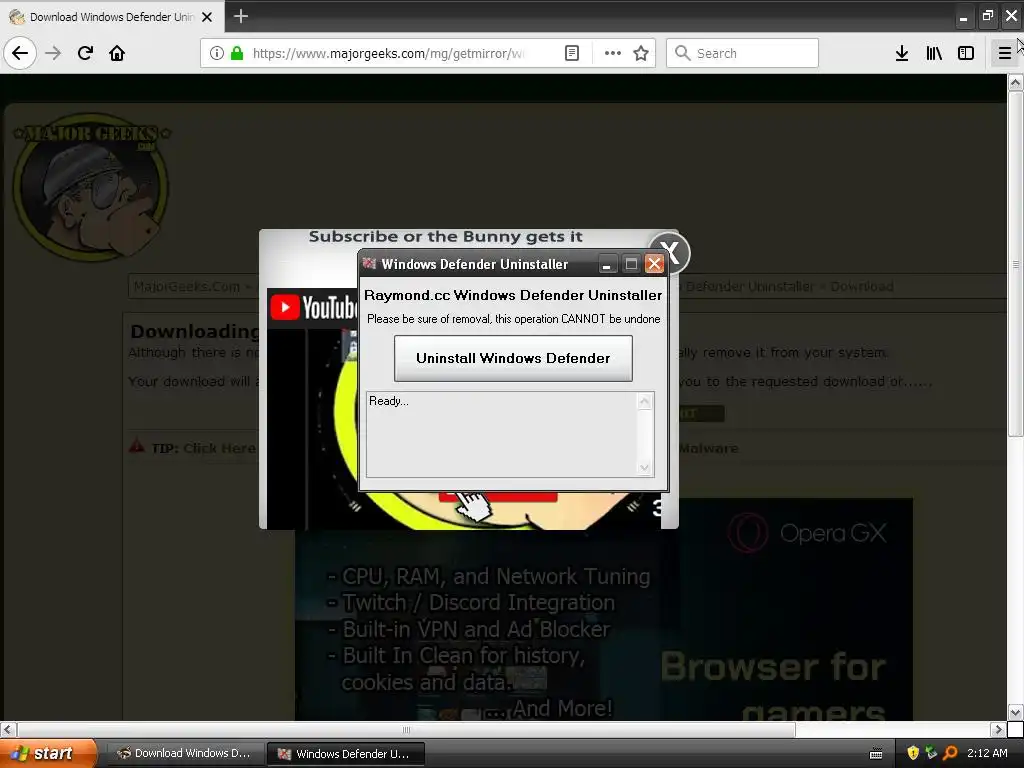Click the Opera GX logo in ad
The image size is (1024, 768).
click(x=808, y=533)
